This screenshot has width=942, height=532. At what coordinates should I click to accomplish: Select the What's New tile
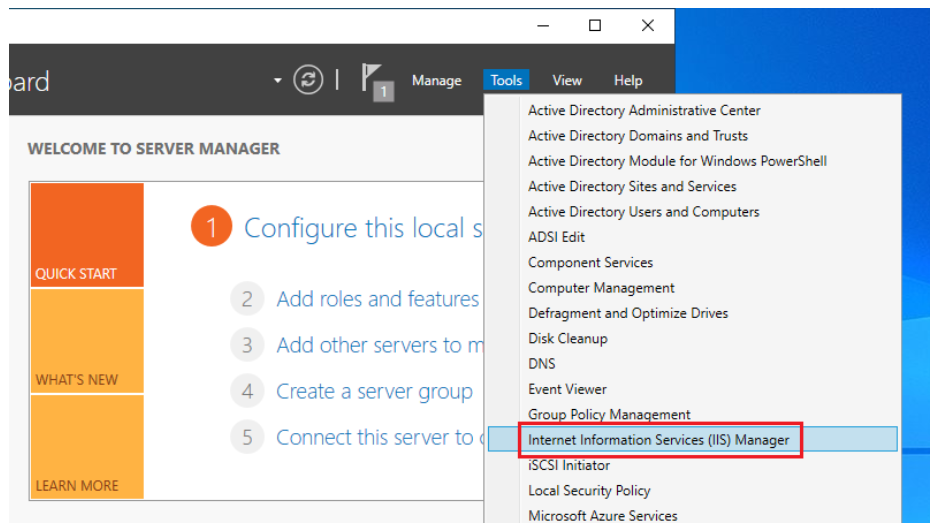[86, 342]
